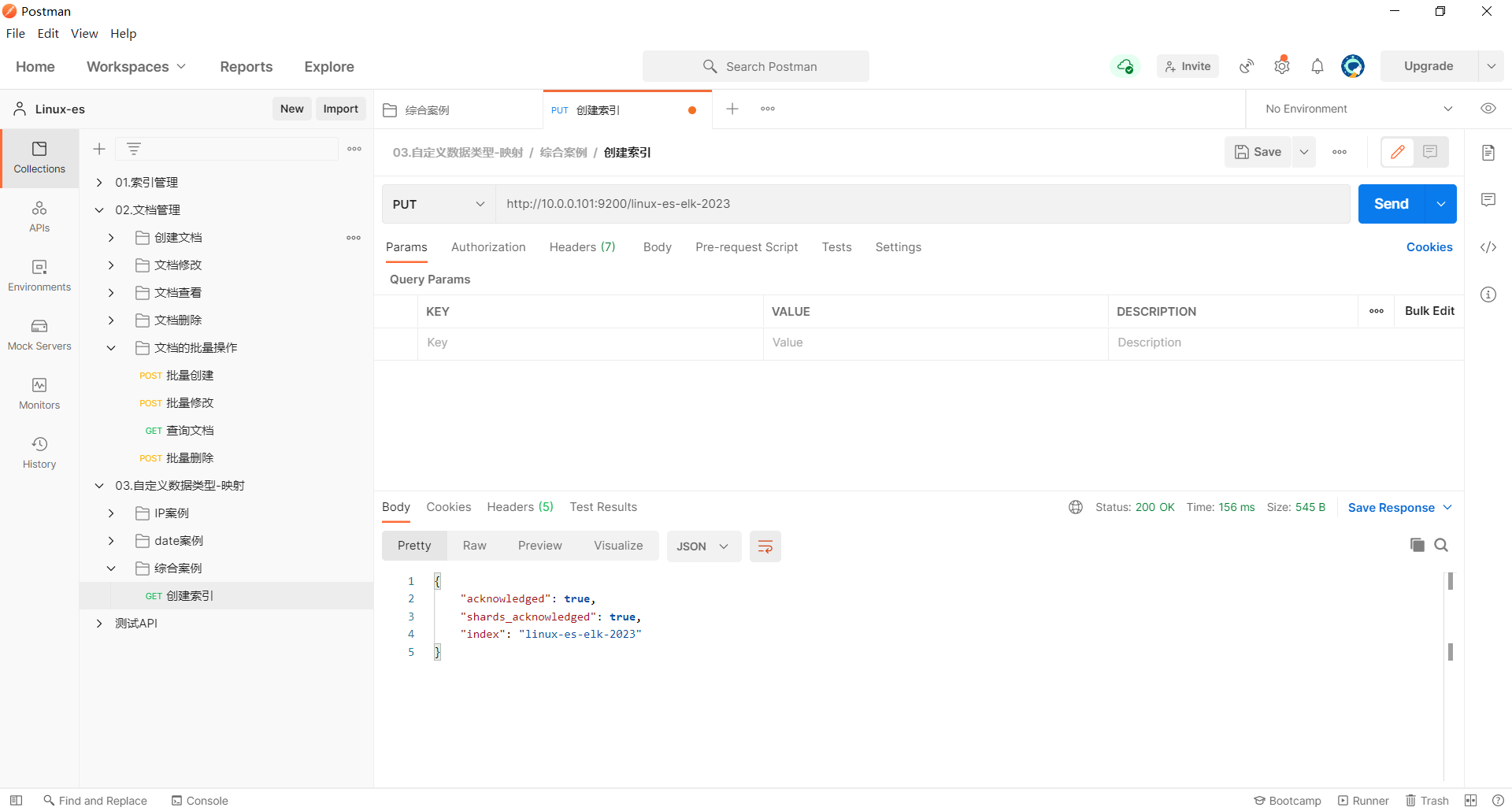The height and width of the screenshot is (811, 1512).
Task: Open the Monitors sidebar panel
Action: click(x=39, y=394)
